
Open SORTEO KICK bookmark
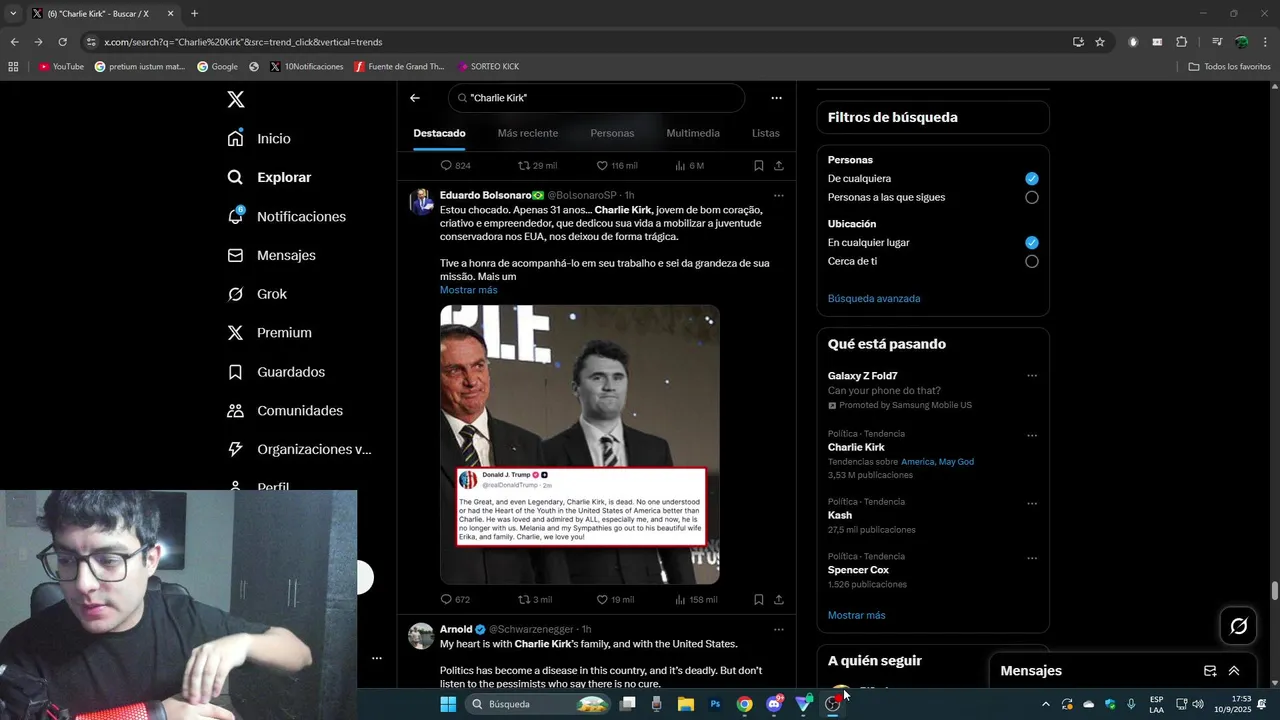(488, 67)
